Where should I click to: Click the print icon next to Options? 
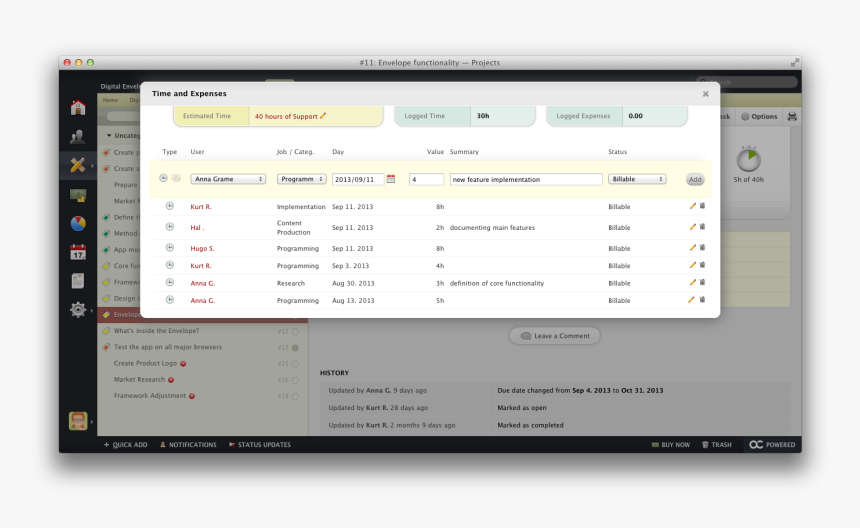792,116
